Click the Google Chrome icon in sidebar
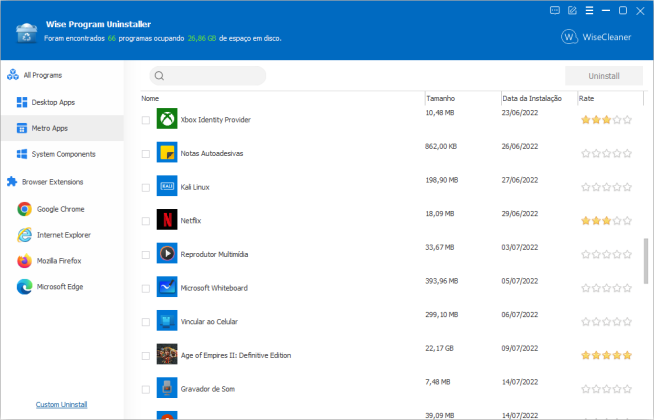654x420 pixels. [x=24, y=209]
